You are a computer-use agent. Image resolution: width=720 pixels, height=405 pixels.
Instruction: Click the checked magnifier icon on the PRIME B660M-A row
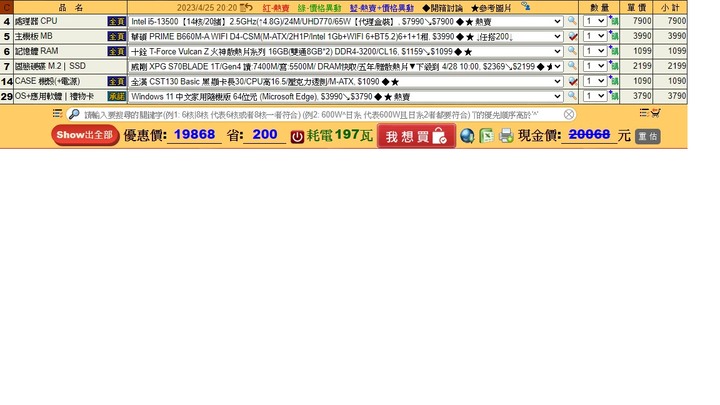(x=573, y=36)
